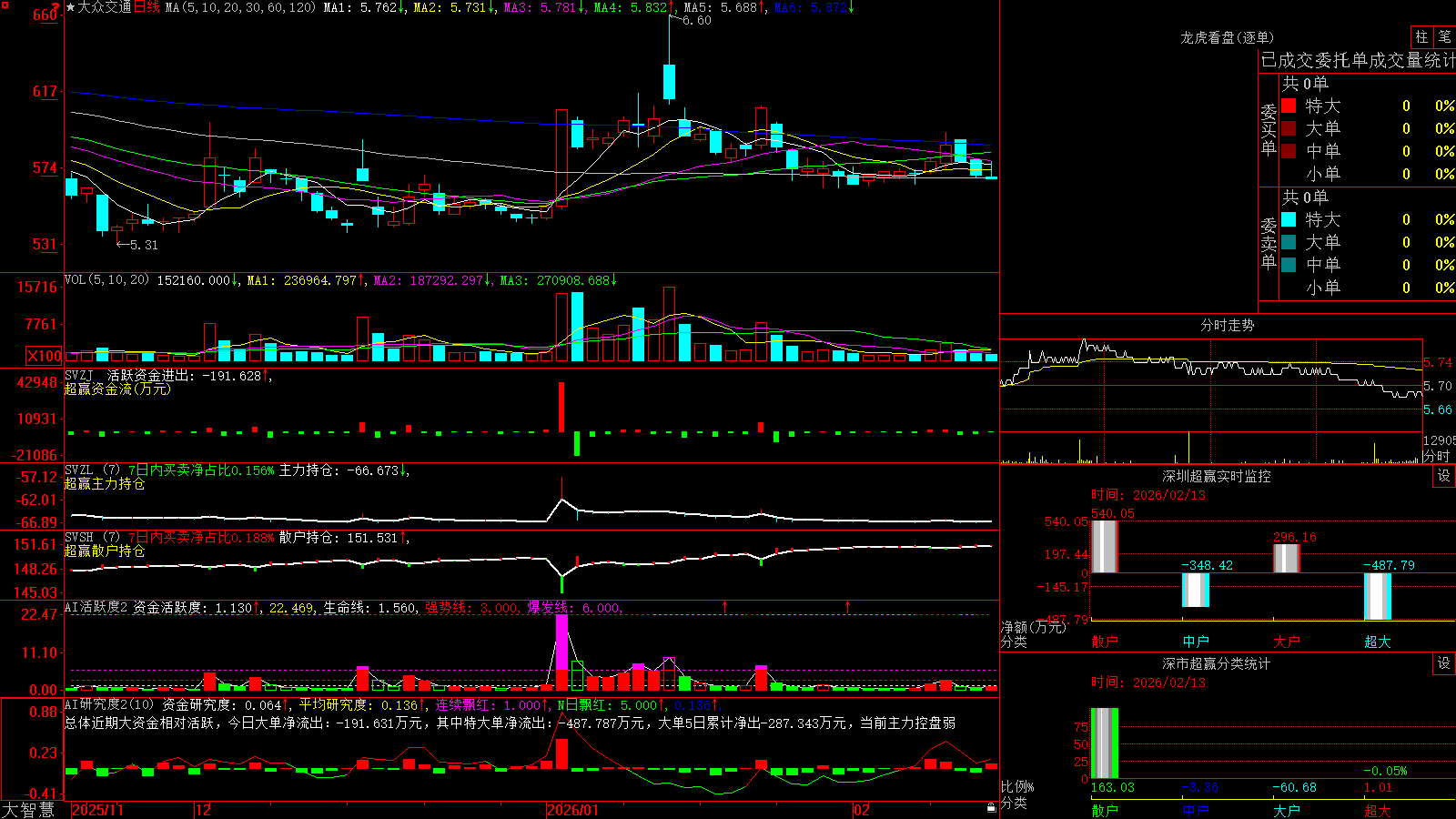This screenshot has height=819, width=1456.
Task: Open 设 settings for 深圳超赢实时监控 panel
Action: point(1444,476)
